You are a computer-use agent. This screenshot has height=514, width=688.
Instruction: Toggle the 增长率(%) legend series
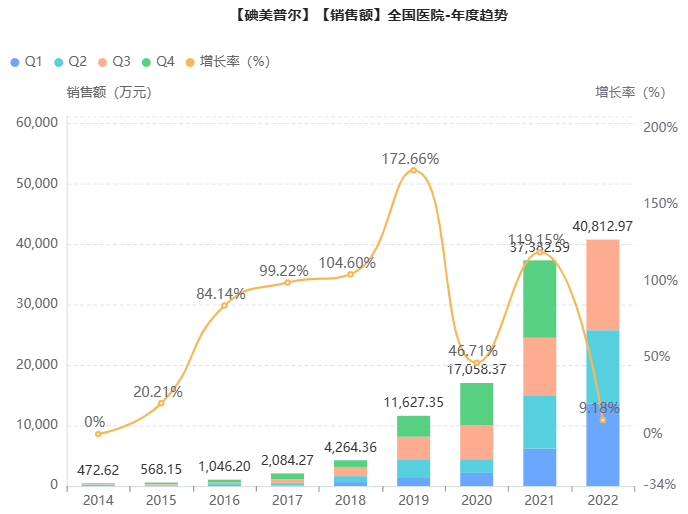[x=228, y=62]
